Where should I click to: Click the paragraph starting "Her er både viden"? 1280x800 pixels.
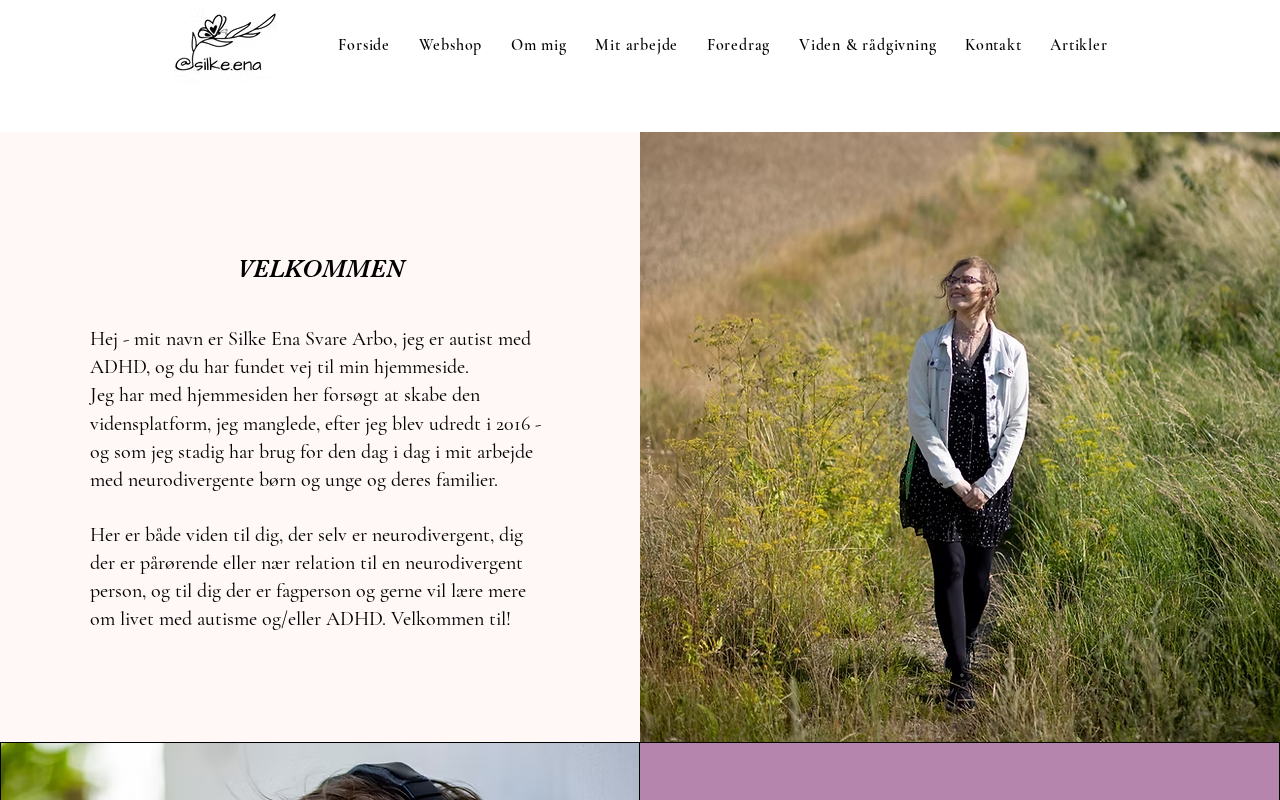click(x=308, y=577)
